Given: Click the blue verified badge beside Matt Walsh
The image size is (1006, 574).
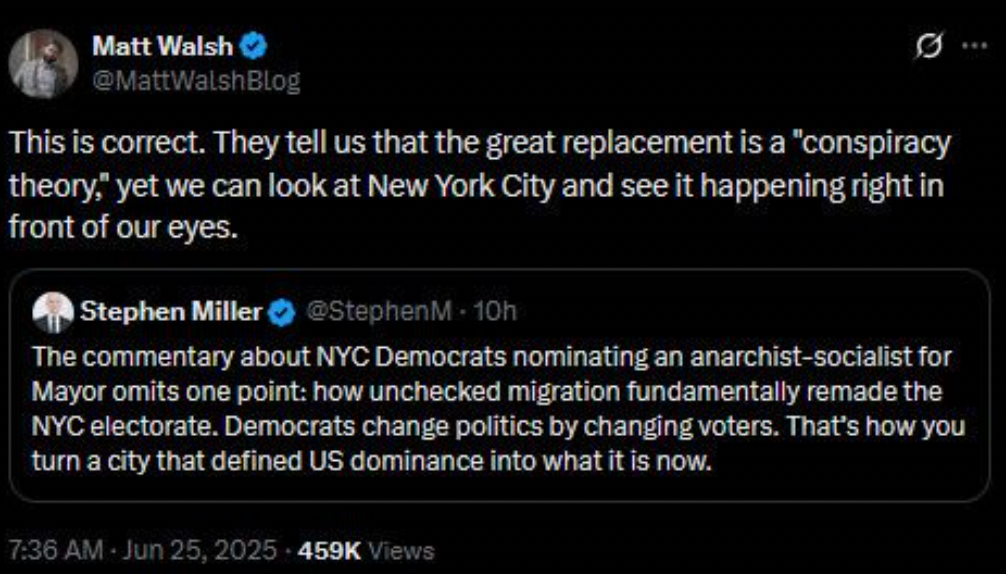Looking at the screenshot, I should [x=255, y=46].
